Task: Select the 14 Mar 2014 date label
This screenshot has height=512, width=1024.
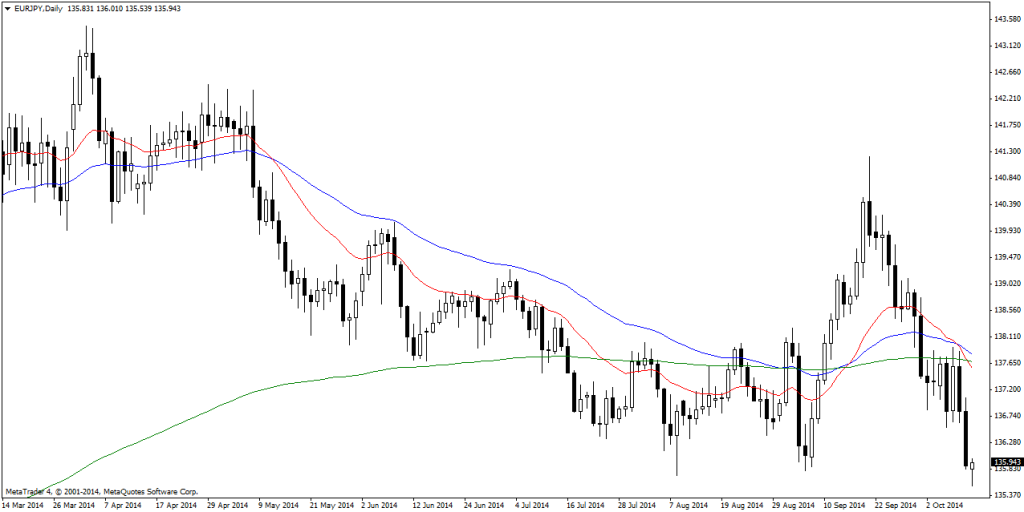Action: 23,506
